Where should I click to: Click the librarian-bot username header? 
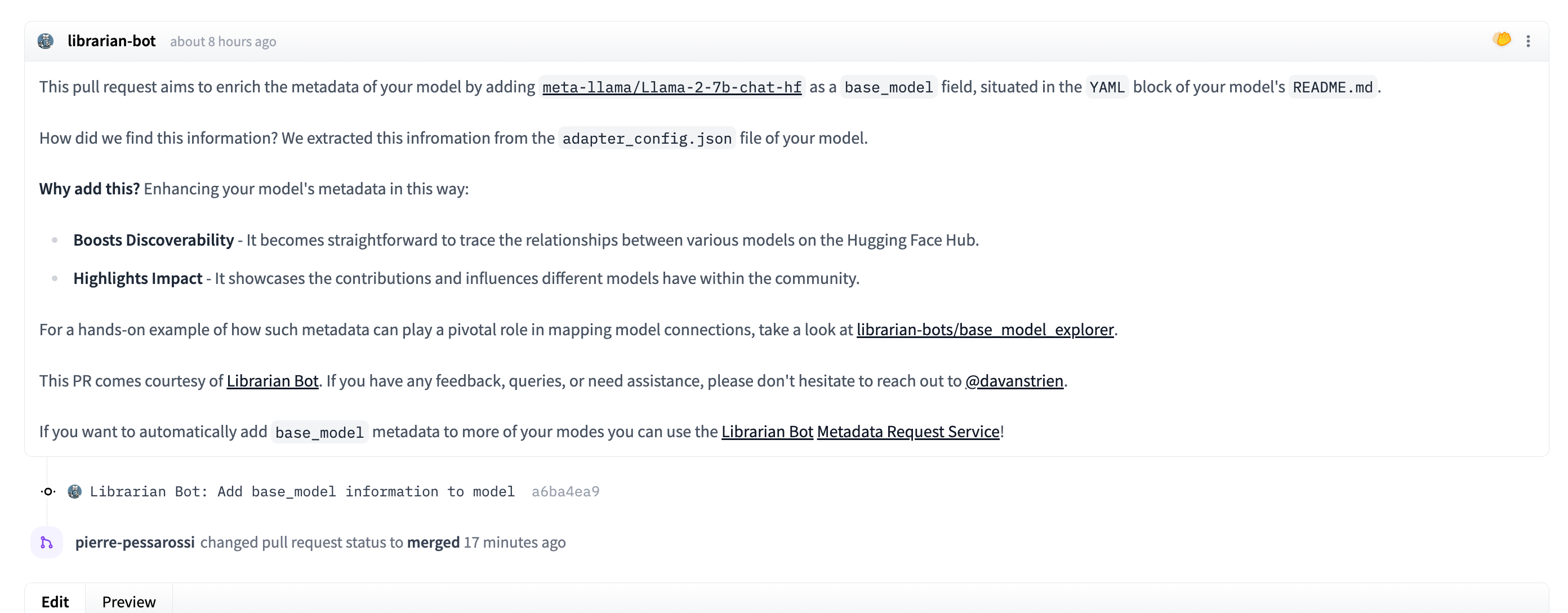point(112,41)
